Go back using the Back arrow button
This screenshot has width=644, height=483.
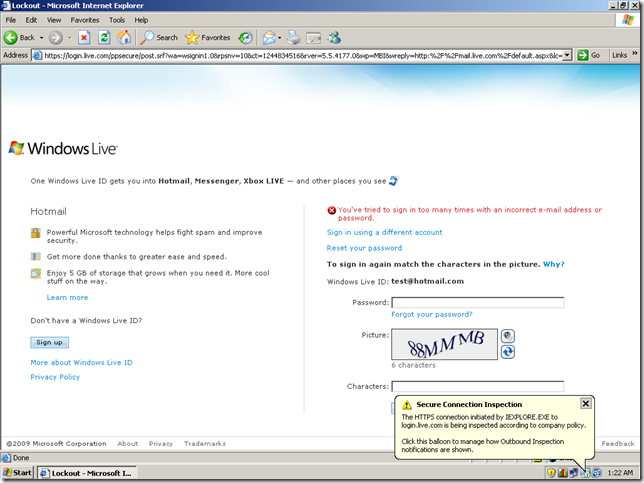(19, 38)
